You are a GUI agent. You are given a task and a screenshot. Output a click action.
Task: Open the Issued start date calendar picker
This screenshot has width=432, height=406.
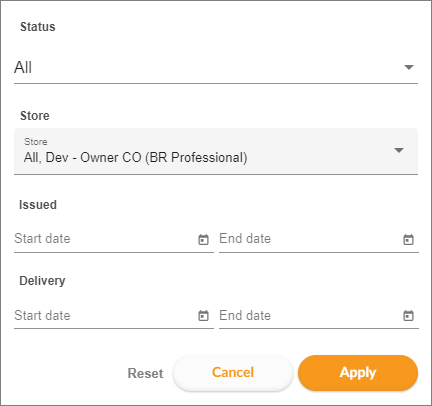click(x=203, y=239)
